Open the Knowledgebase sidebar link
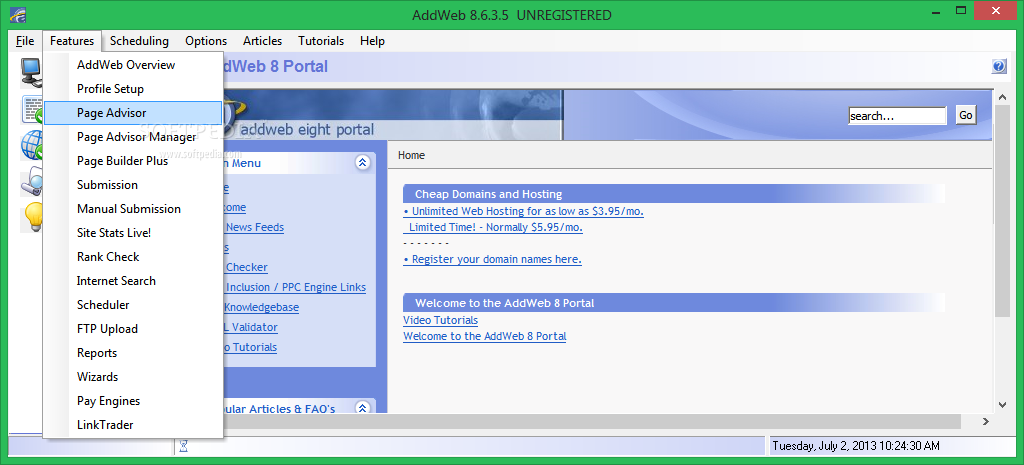 click(x=261, y=307)
